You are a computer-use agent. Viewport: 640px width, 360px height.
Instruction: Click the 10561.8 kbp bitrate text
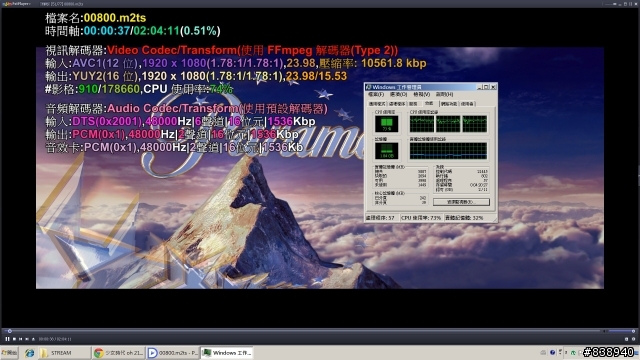[x=394, y=63]
